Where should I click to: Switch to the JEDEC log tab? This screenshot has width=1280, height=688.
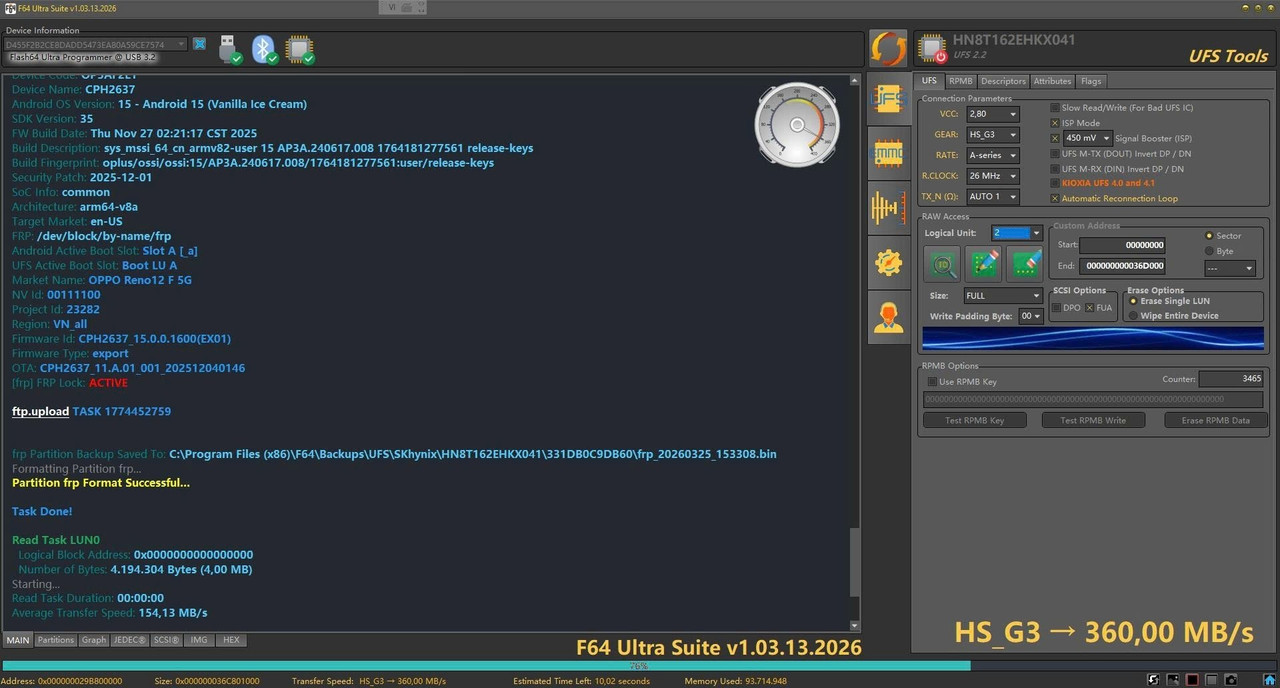click(x=129, y=640)
